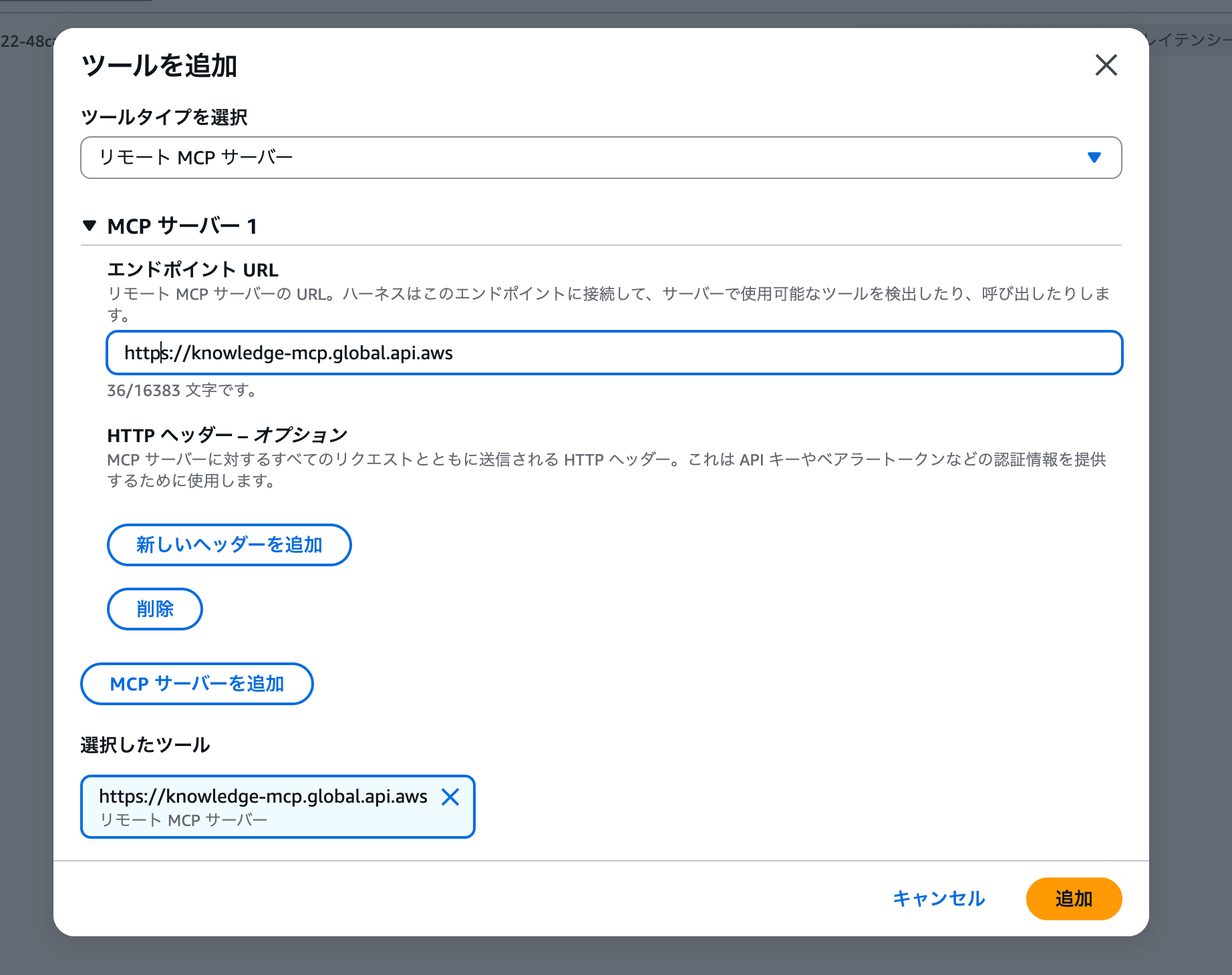Screen dimensions: 1232x975
Task: Click into the エンドポイント URL input field
Action: pyautogui.click(x=614, y=353)
